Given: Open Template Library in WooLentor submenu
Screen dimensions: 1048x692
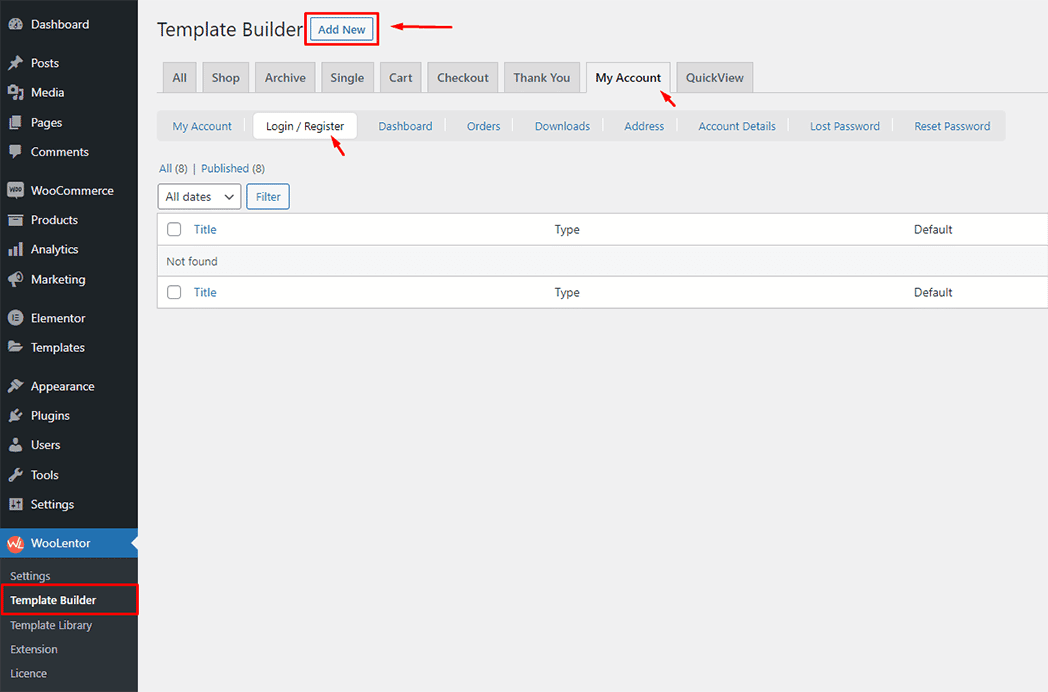Looking at the screenshot, I should pos(51,625).
